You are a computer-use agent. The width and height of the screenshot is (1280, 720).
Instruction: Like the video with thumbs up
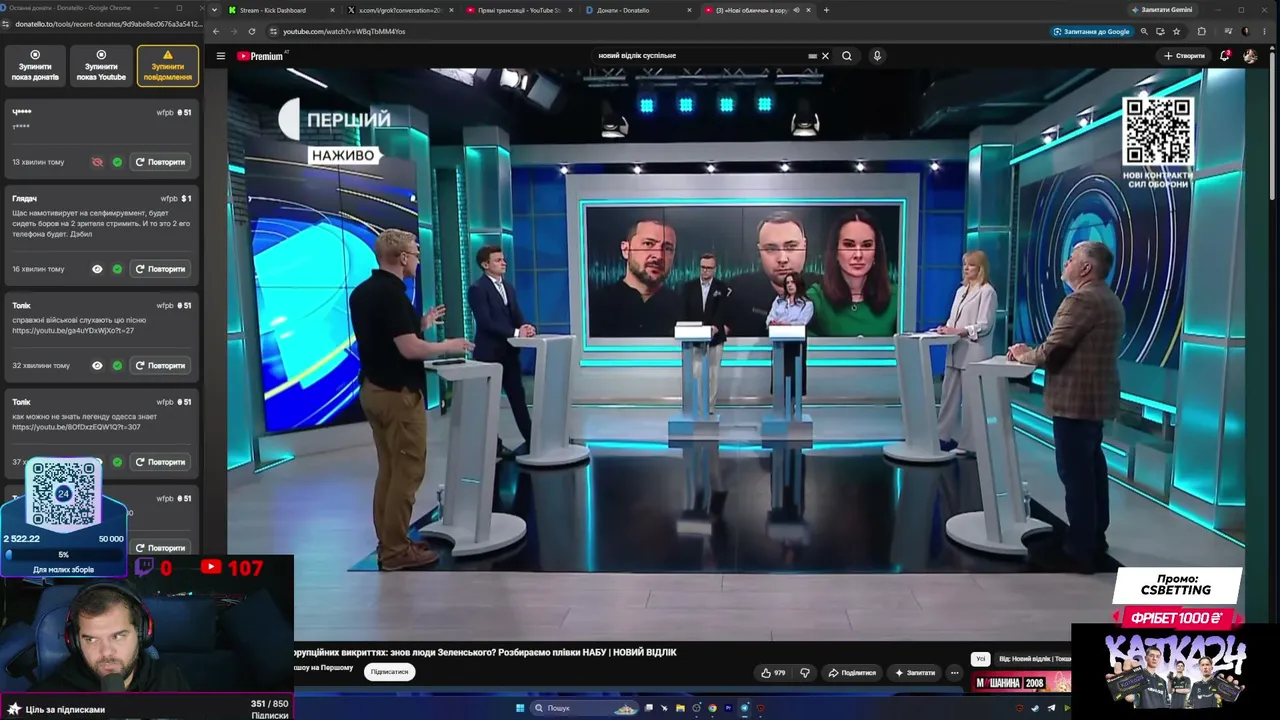773,673
